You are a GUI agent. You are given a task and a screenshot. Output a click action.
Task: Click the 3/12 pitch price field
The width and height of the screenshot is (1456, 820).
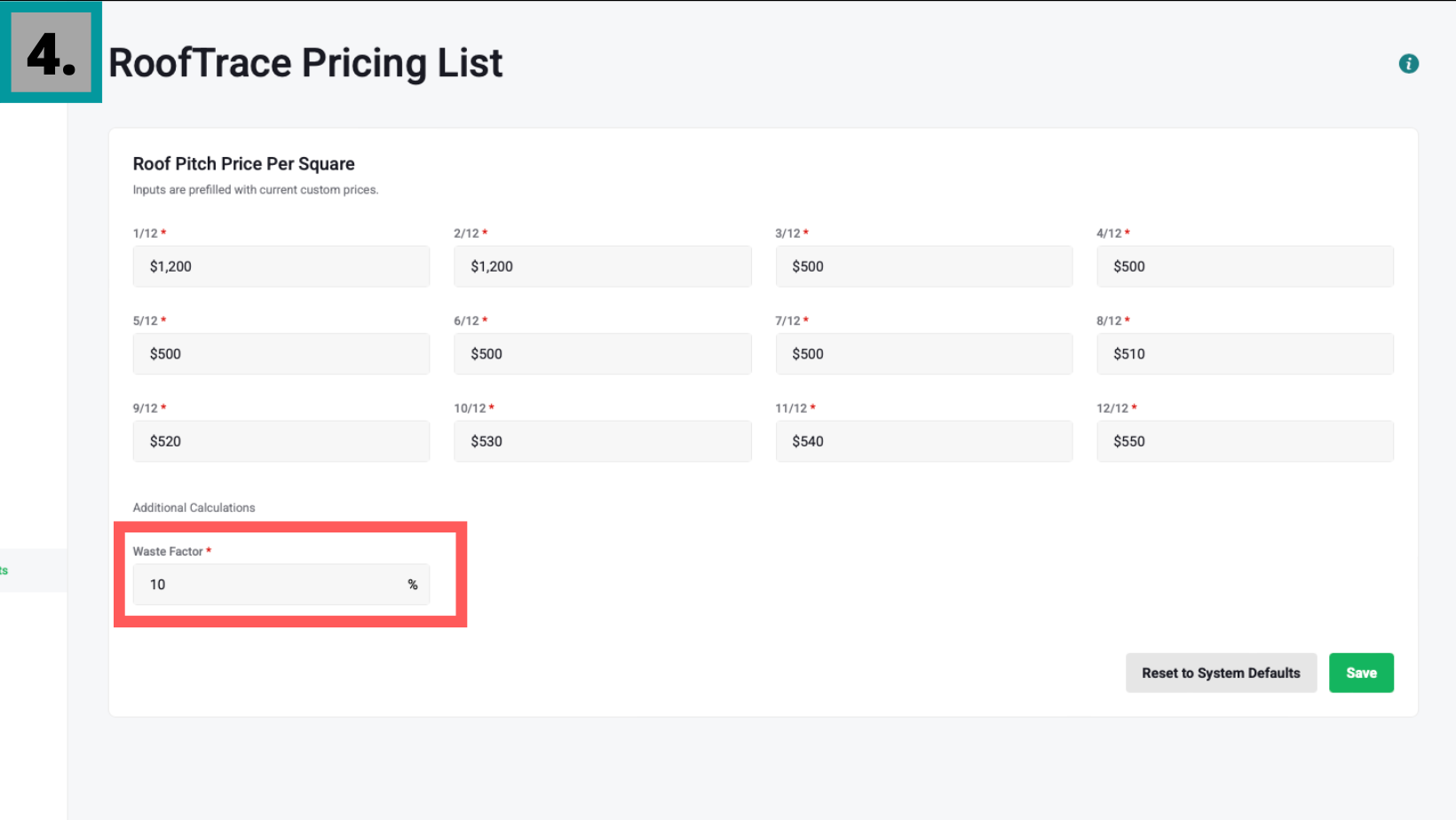click(923, 266)
